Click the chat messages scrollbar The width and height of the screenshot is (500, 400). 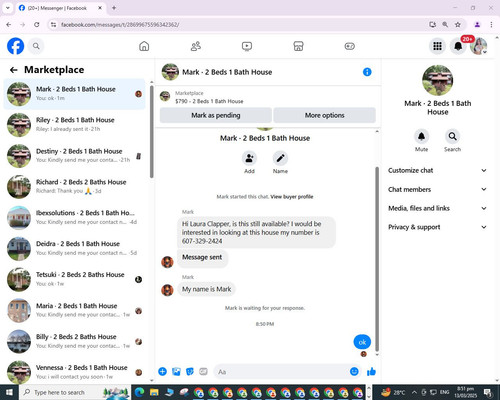point(377,258)
